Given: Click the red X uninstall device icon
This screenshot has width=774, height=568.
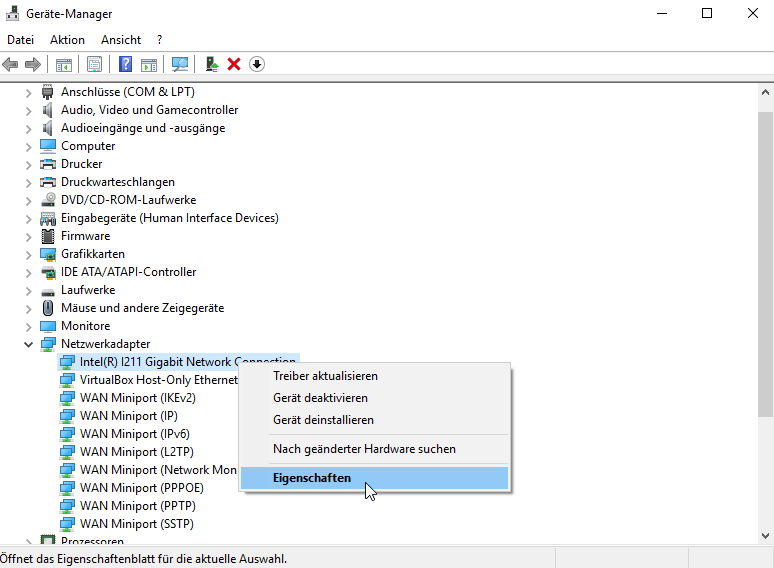Looking at the screenshot, I should coord(234,64).
